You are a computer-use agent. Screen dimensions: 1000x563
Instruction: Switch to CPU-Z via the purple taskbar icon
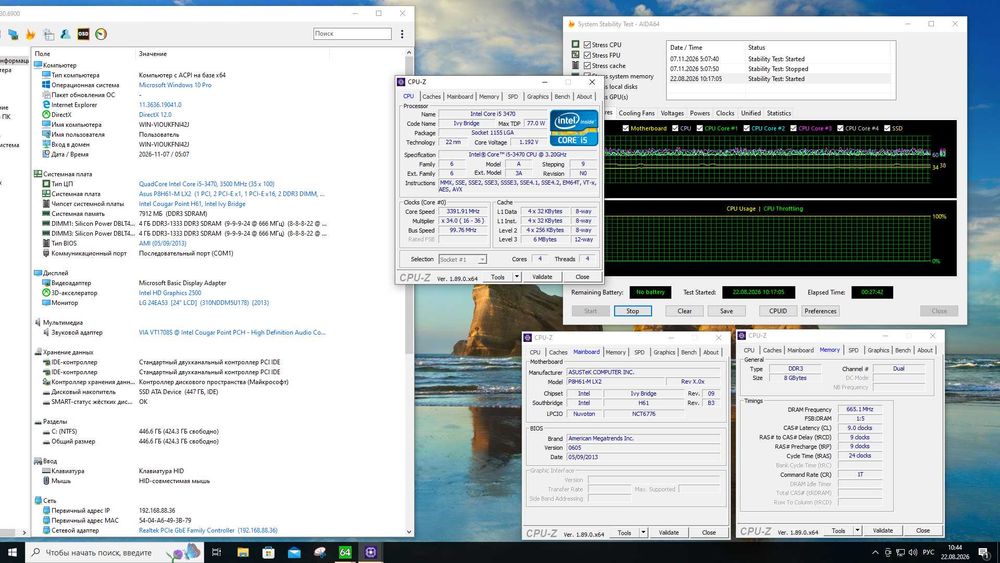(x=371, y=552)
